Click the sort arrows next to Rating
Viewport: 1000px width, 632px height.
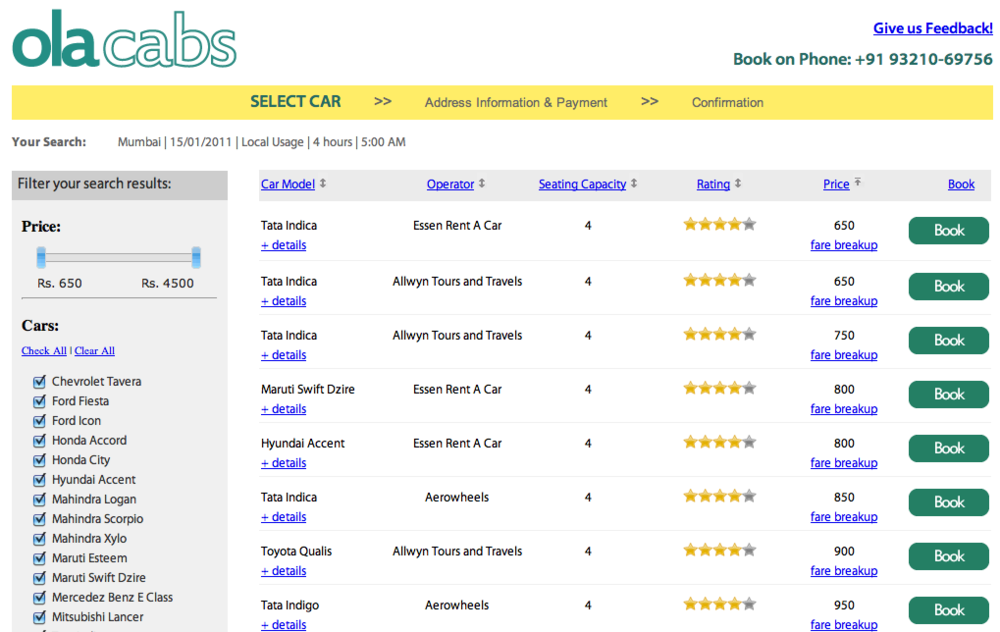coord(738,184)
